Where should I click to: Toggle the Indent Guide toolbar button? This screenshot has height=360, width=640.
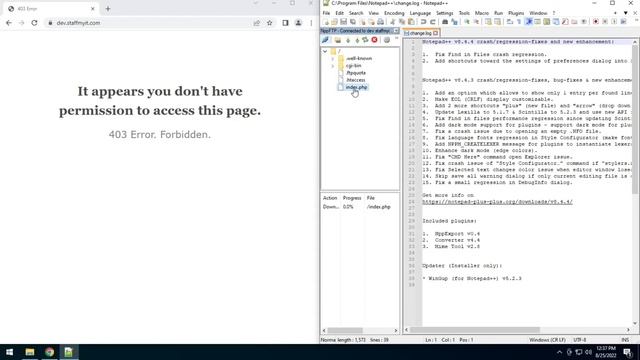(528, 22)
